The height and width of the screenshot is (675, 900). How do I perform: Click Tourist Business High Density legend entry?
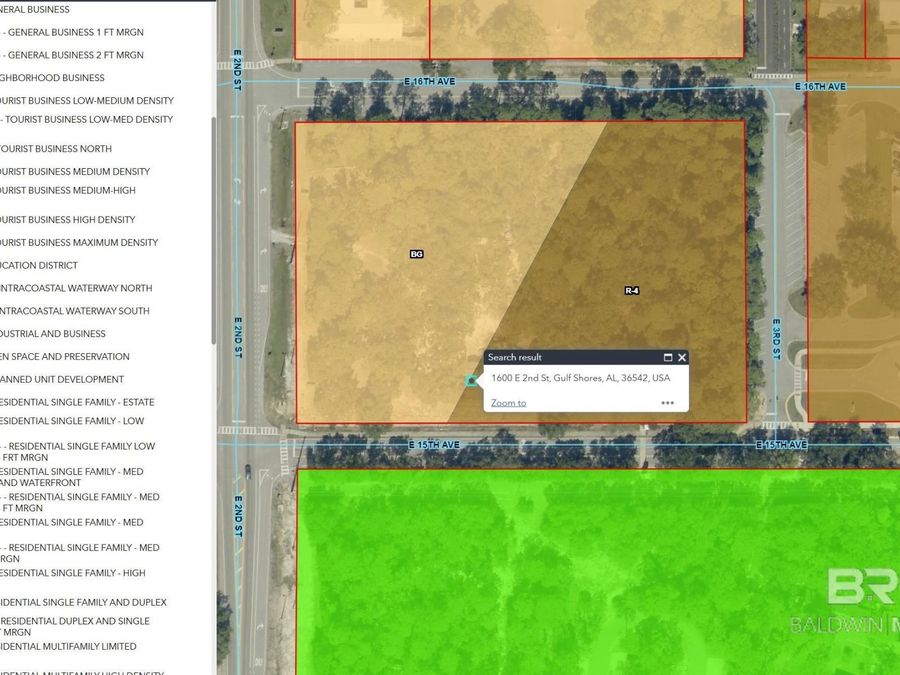click(68, 220)
